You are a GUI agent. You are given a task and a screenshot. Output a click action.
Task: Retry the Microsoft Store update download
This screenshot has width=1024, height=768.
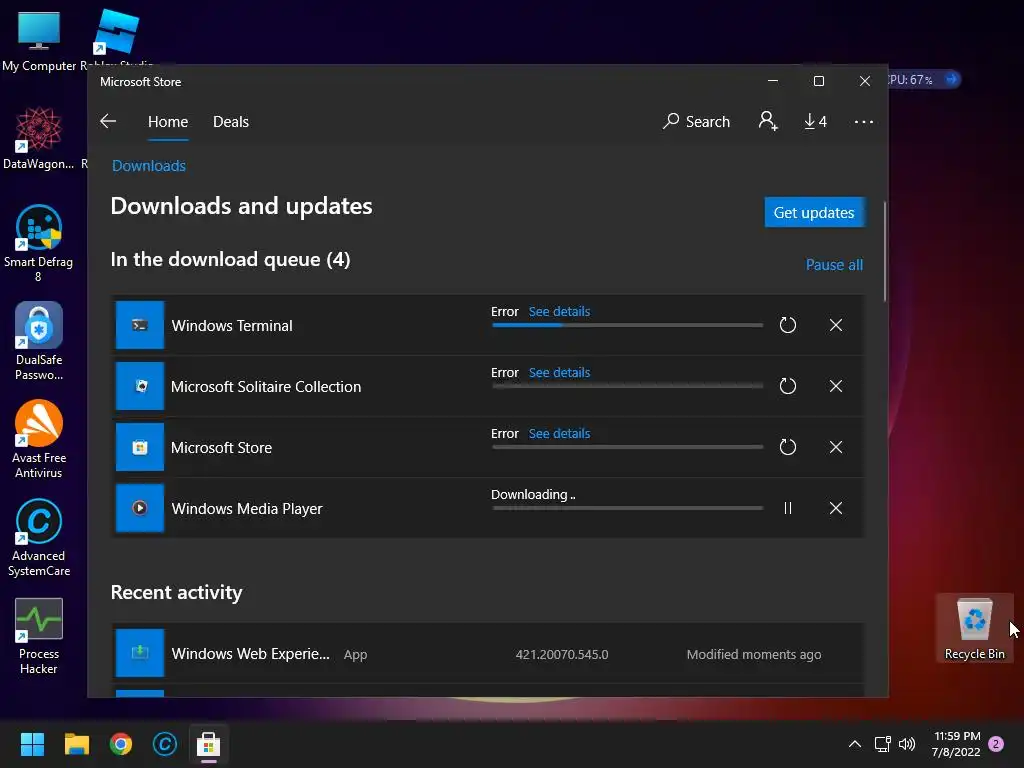pyautogui.click(x=788, y=447)
